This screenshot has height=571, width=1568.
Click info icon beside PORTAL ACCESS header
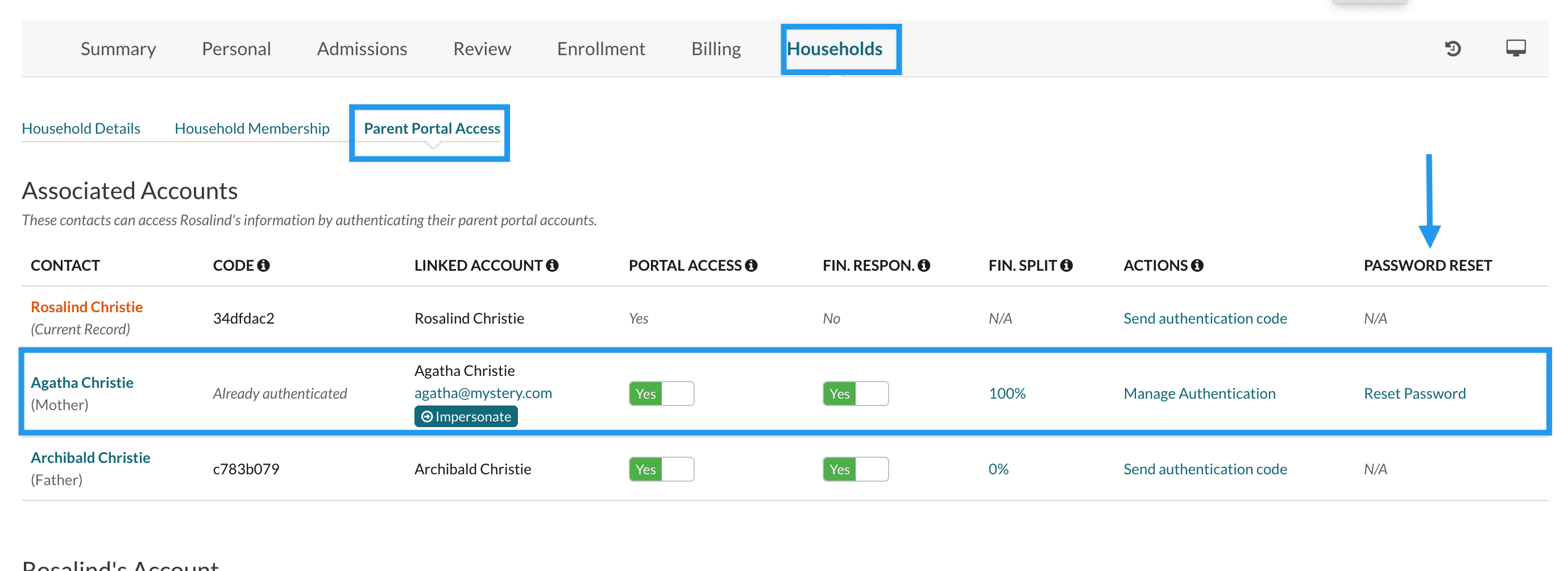(x=751, y=266)
